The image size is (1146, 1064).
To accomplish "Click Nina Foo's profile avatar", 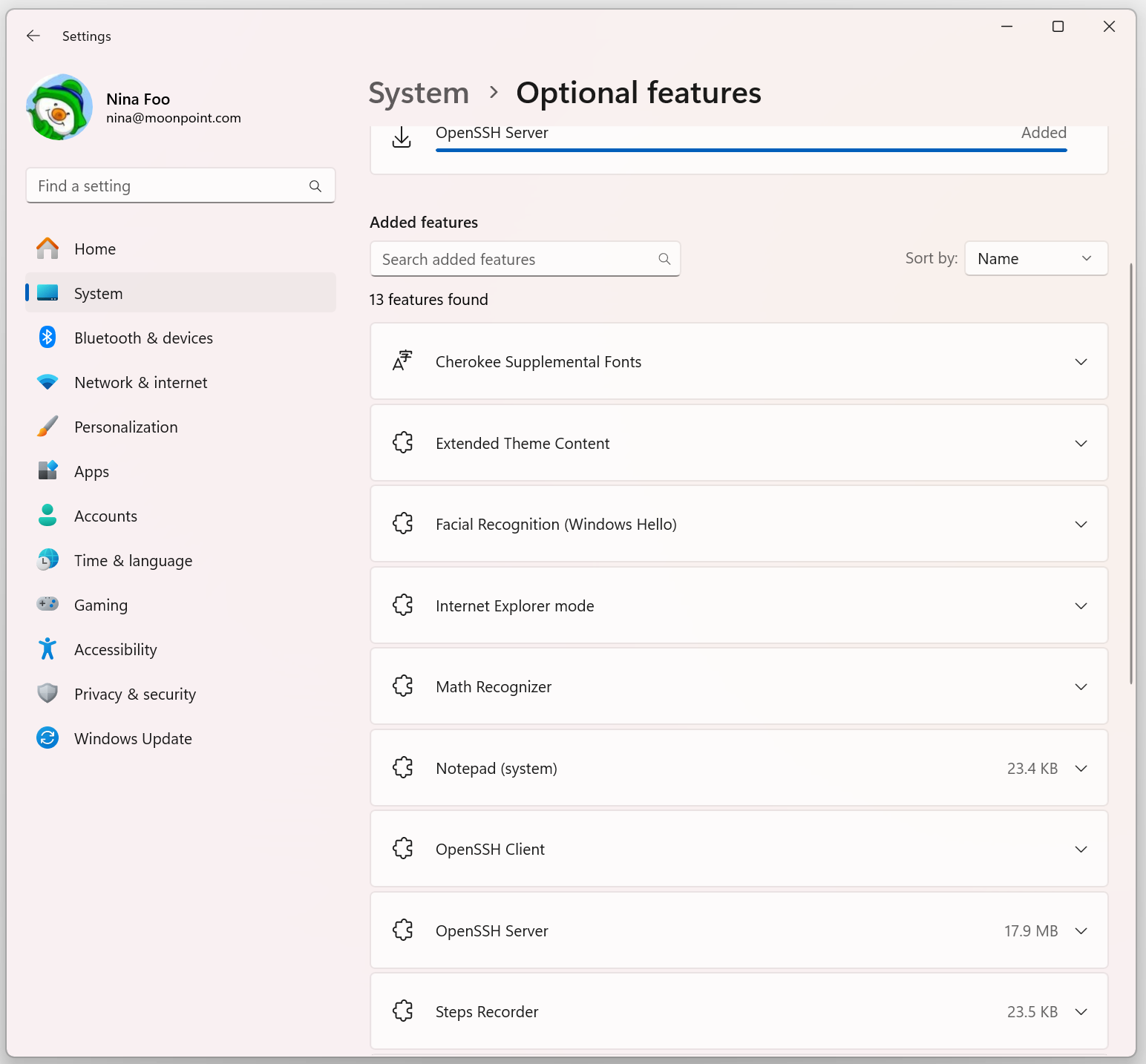I will (59, 108).
